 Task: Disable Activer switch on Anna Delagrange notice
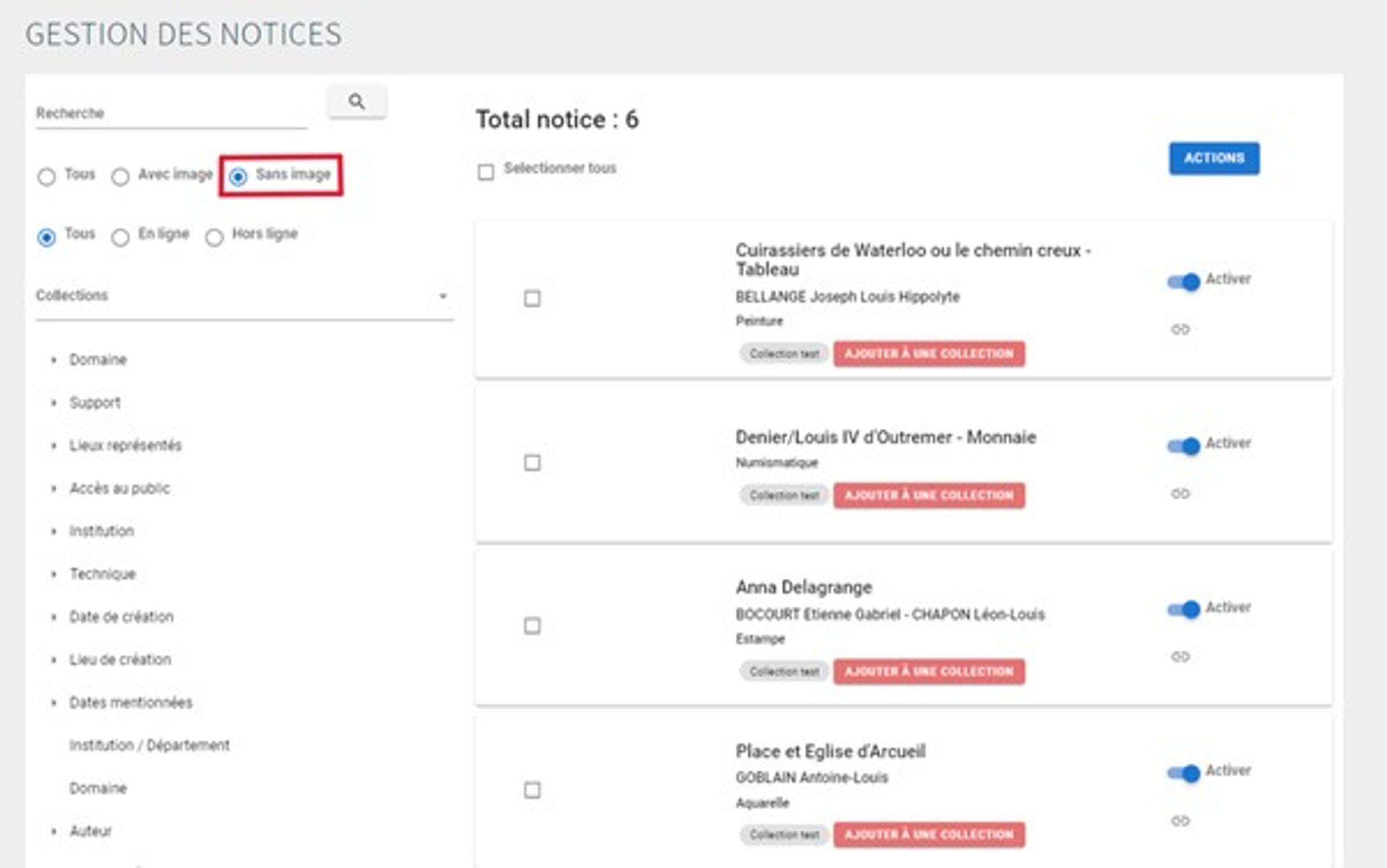(1183, 609)
